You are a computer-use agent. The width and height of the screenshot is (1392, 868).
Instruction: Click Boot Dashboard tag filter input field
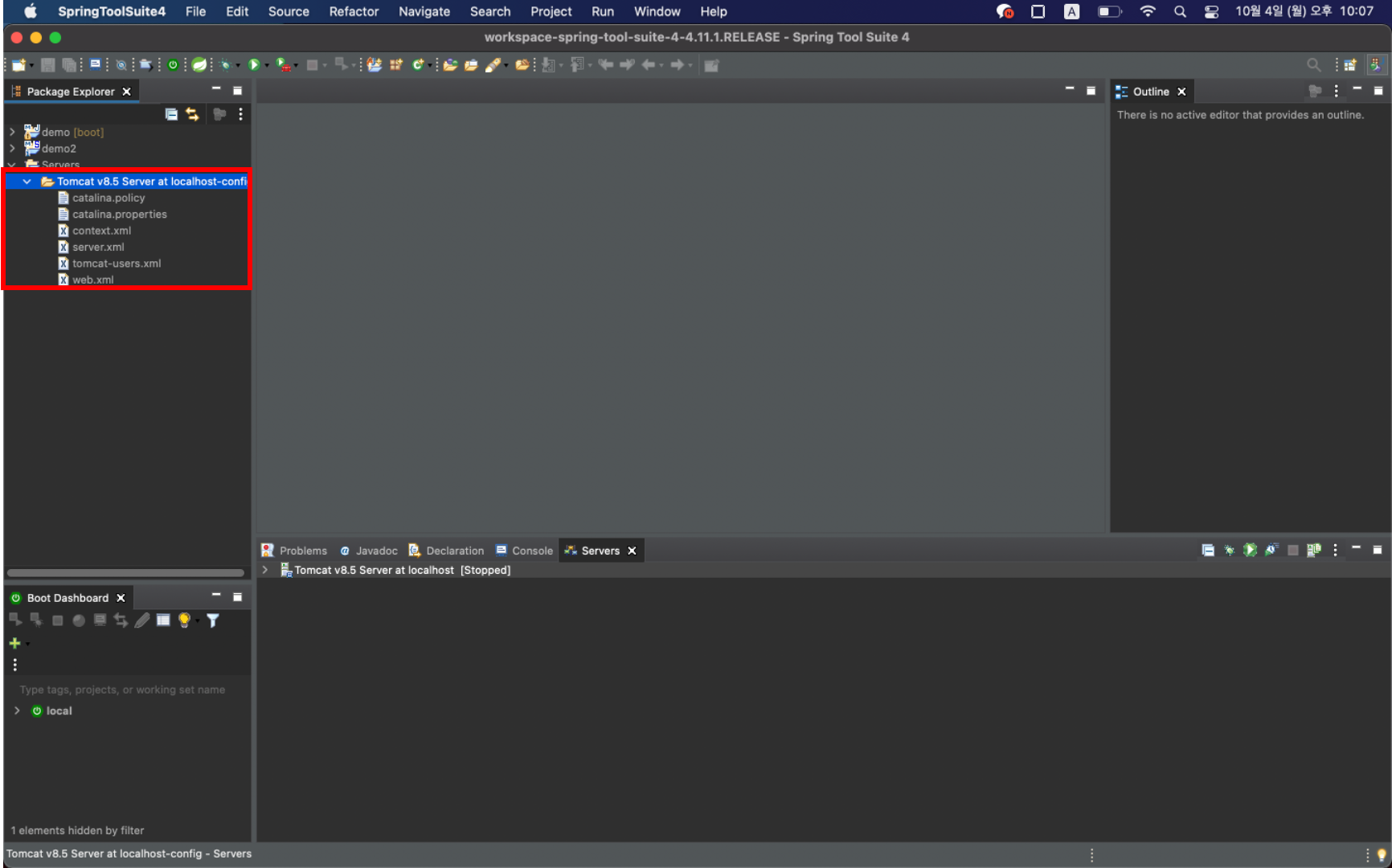point(127,690)
